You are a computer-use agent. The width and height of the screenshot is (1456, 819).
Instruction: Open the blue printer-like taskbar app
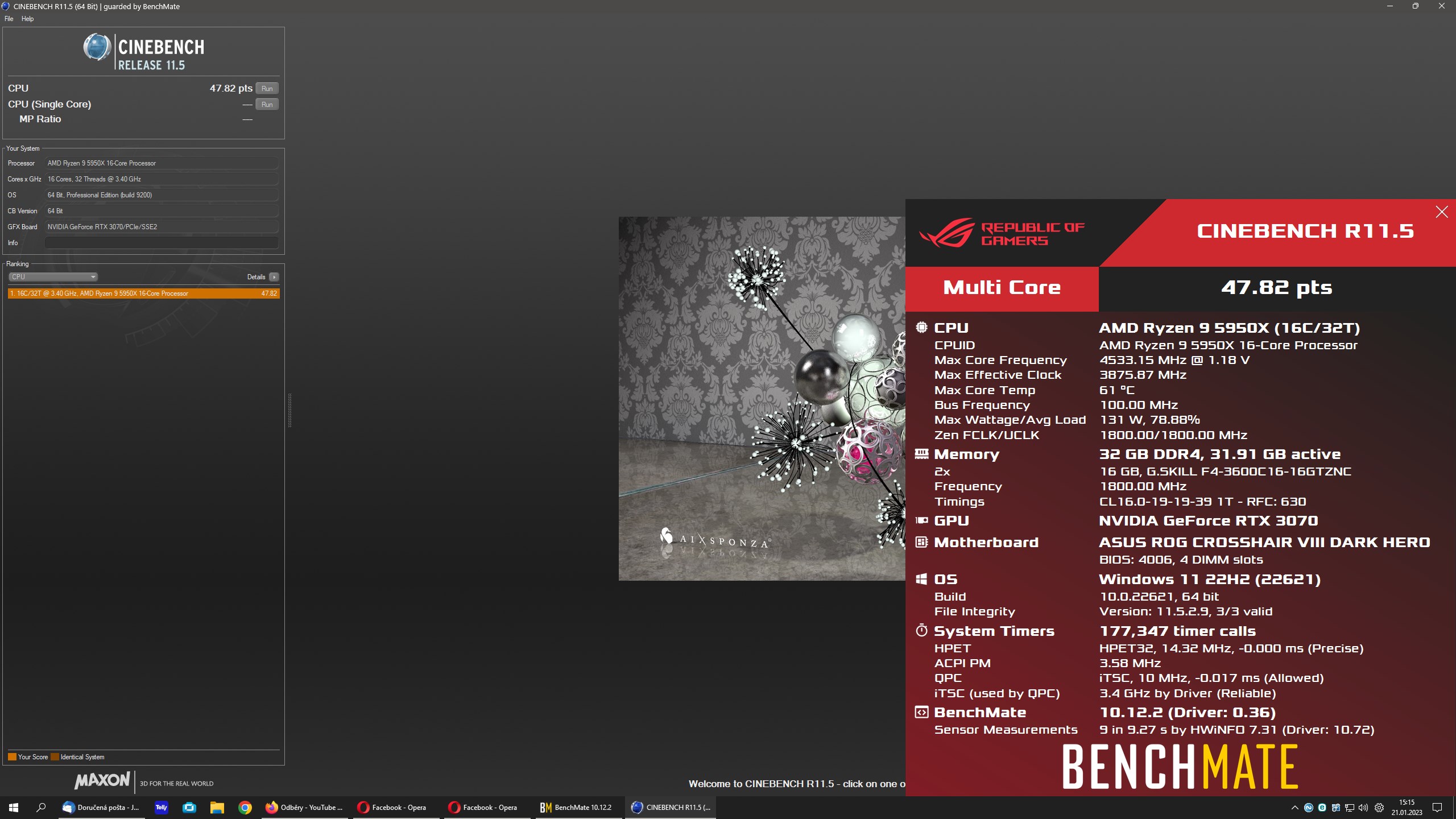[x=189, y=808]
